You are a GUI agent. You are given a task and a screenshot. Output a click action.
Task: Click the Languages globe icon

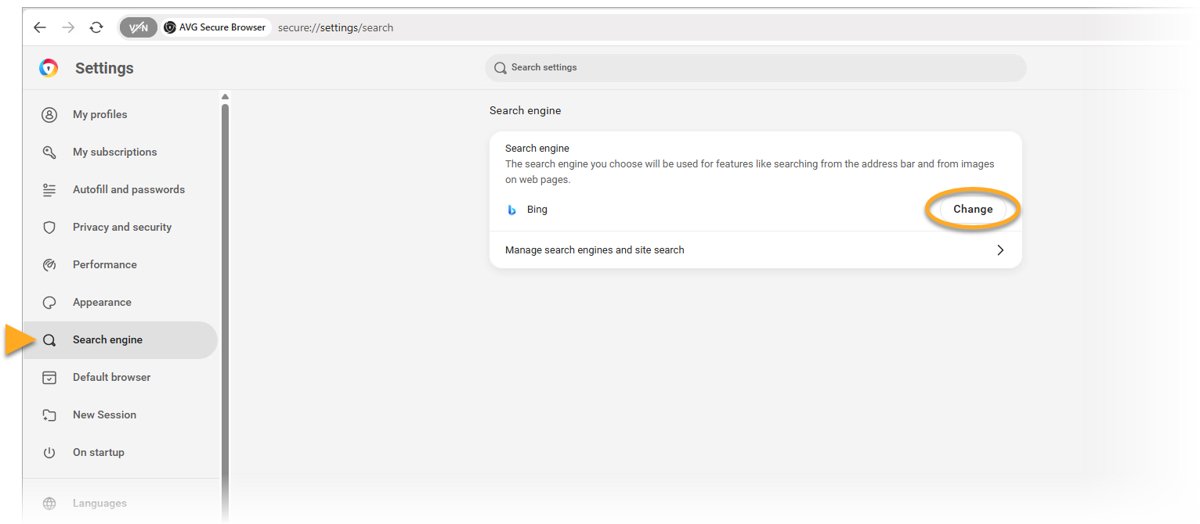pyautogui.click(x=49, y=503)
